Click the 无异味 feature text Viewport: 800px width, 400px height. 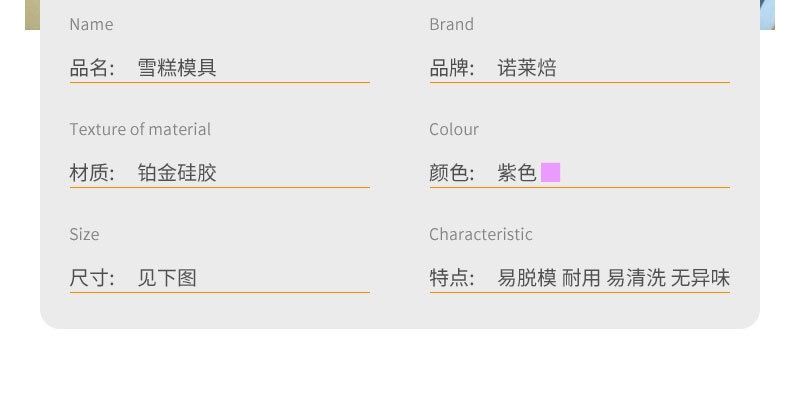[x=700, y=278]
